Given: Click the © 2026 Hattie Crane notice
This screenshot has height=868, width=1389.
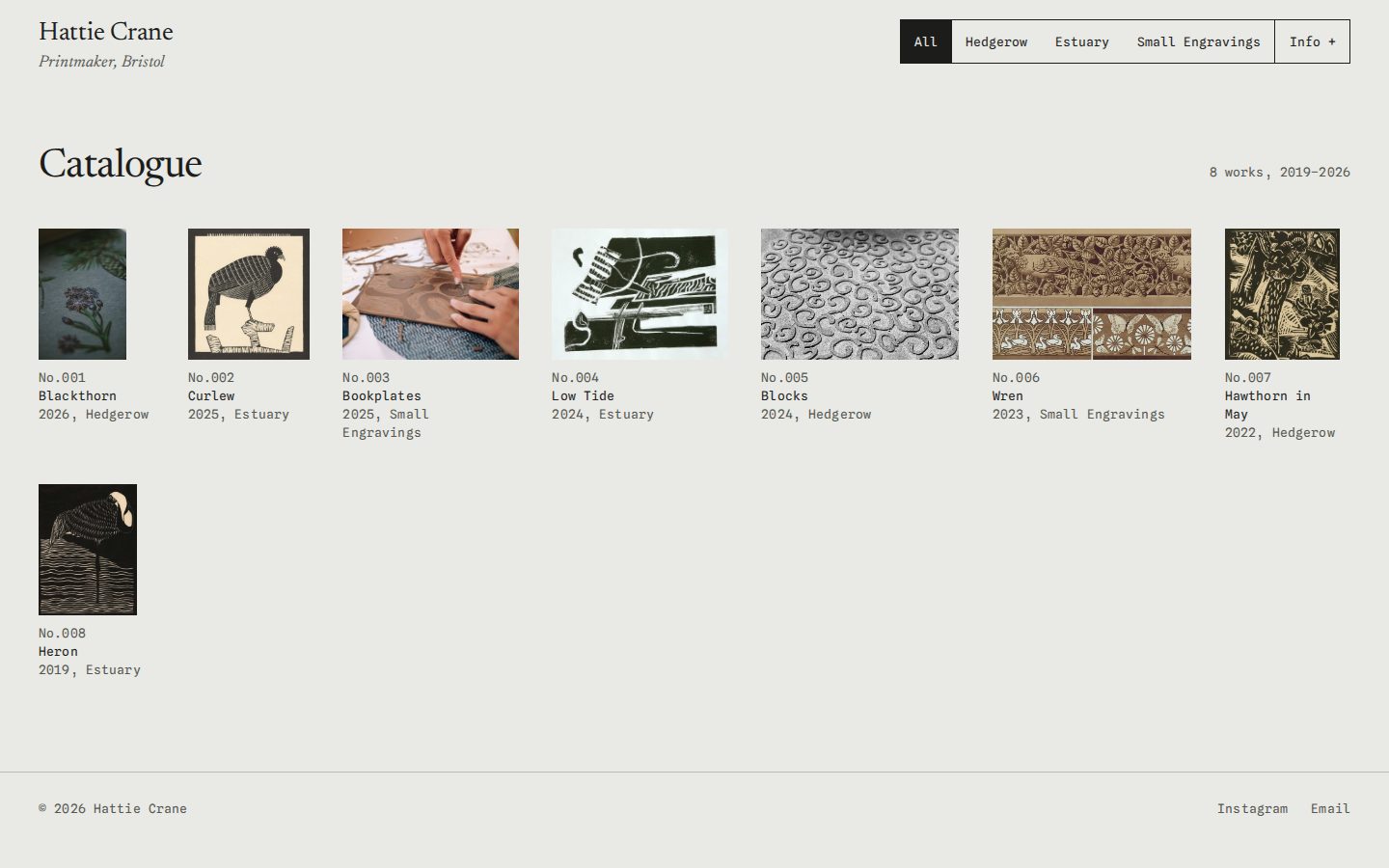Looking at the screenshot, I should click(x=113, y=808).
